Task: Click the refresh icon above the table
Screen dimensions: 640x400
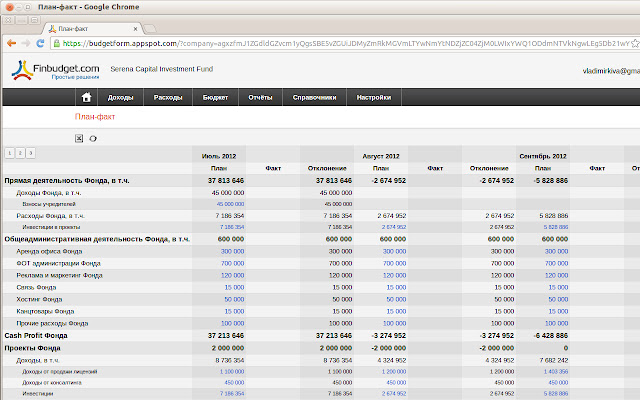Action: point(93,138)
